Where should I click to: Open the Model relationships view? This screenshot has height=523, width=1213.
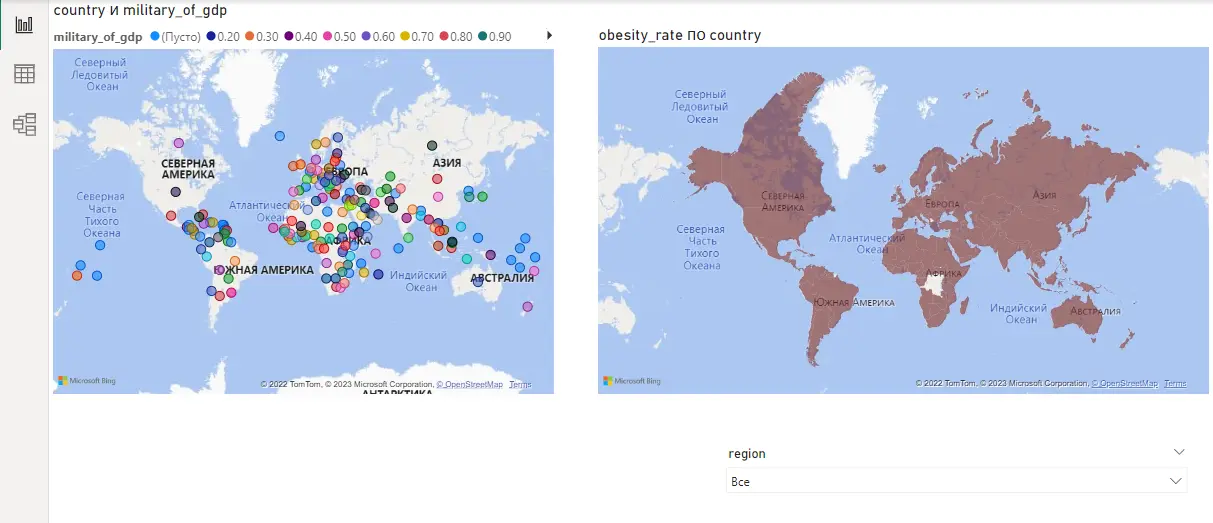point(24,124)
